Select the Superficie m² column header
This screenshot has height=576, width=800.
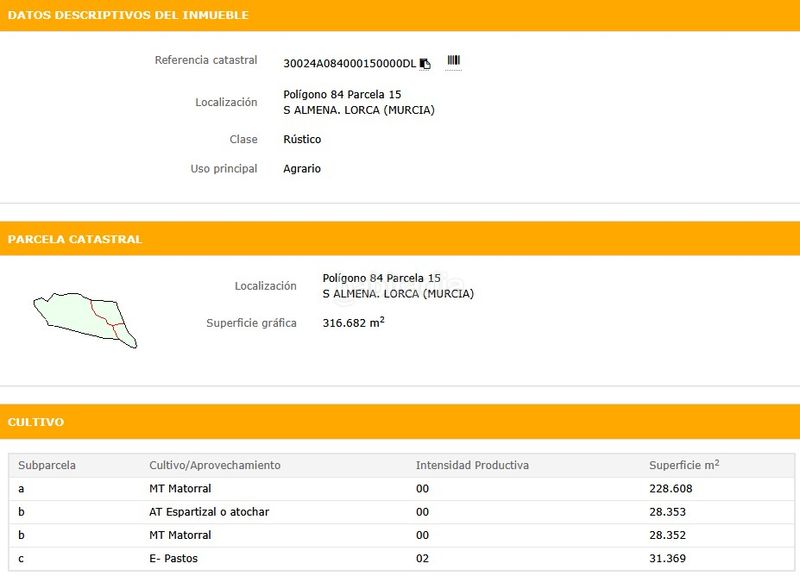[x=684, y=465]
